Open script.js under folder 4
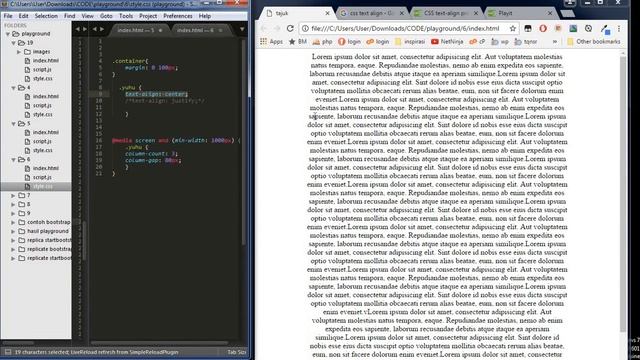Screen dimensions: 640x360 tap(42, 105)
